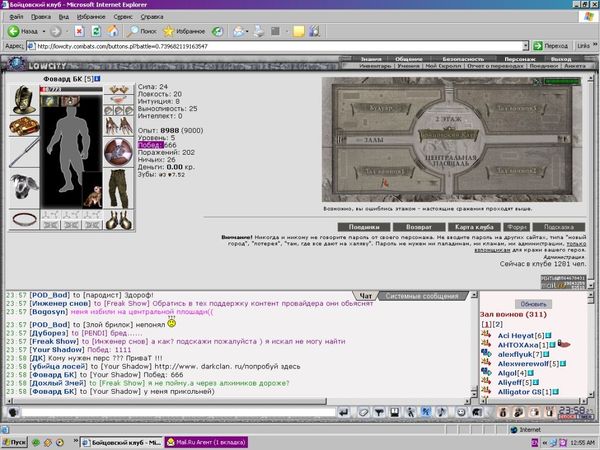Open the Mail icon dropdown arrow
Screen dimensions: 600x450
click(247, 31)
